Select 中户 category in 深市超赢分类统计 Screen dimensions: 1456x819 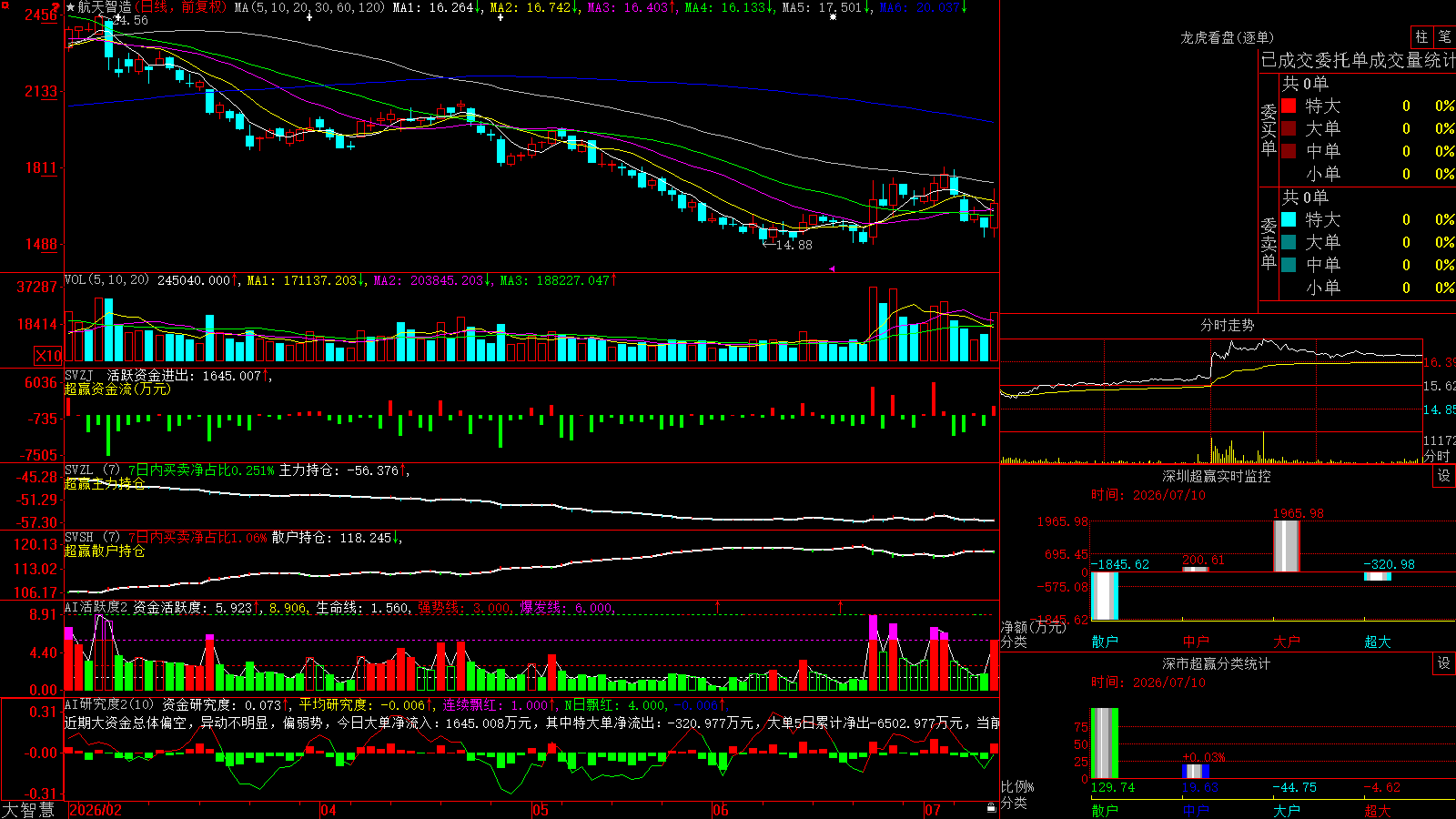(x=1196, y=811)
